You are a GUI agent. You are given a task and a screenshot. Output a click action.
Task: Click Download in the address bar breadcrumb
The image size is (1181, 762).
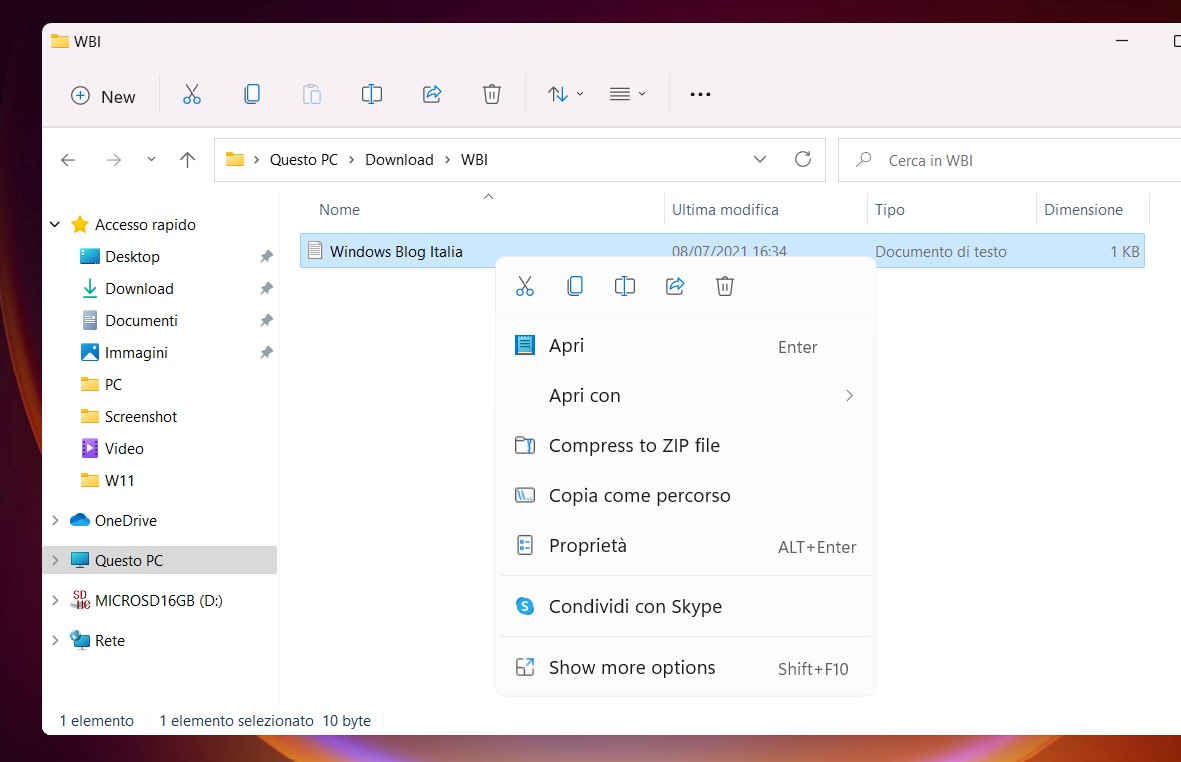(x=399, y=160)
